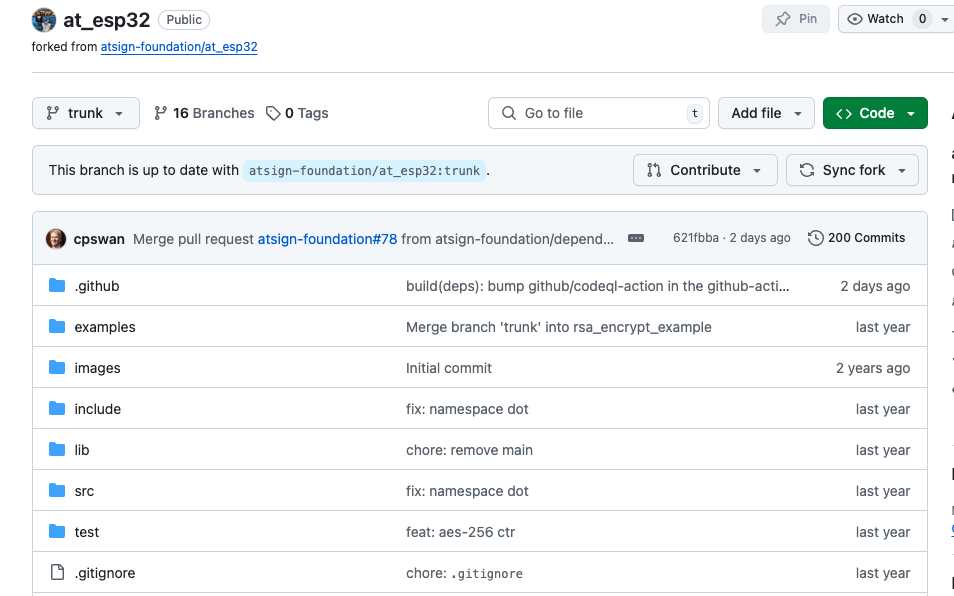Click the .gitignore file icon
954x596 pixels.
(x=57, y=572)
